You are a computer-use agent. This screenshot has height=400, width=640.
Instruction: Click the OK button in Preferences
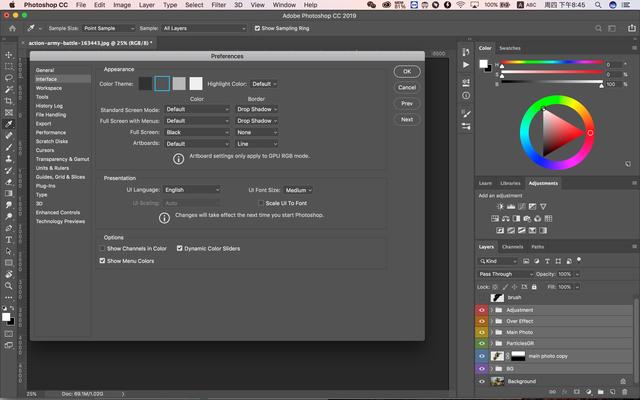coord(407,71)
